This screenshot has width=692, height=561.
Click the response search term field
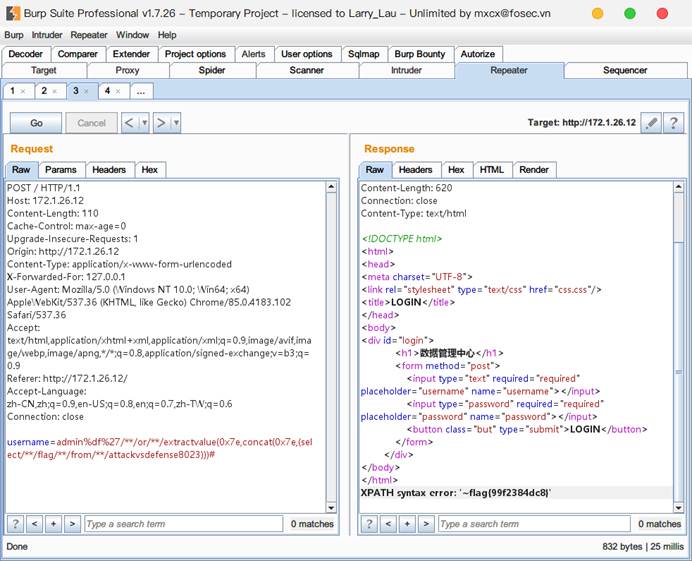tap(534, 524)
